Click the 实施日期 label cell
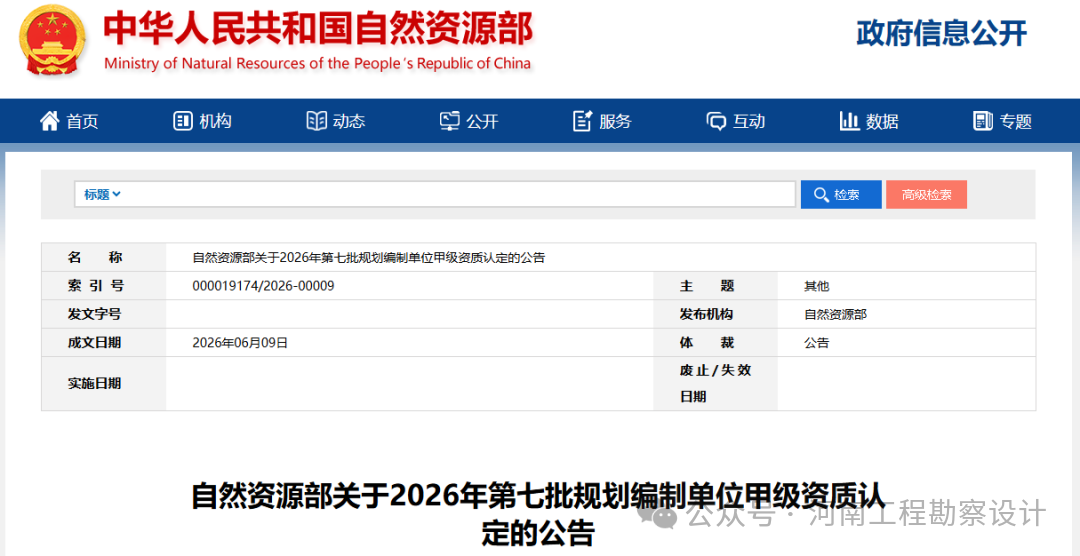Viewport: 1080px width, 556px height. (104, 384)
